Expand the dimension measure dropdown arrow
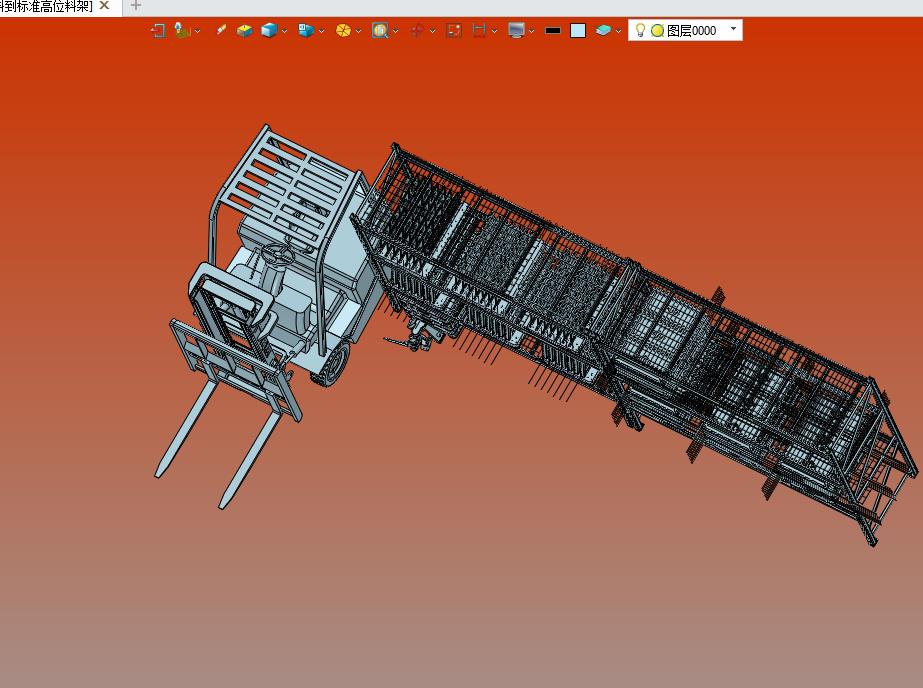The width and height of the screenshot is (923, 688). click(494, 31)
